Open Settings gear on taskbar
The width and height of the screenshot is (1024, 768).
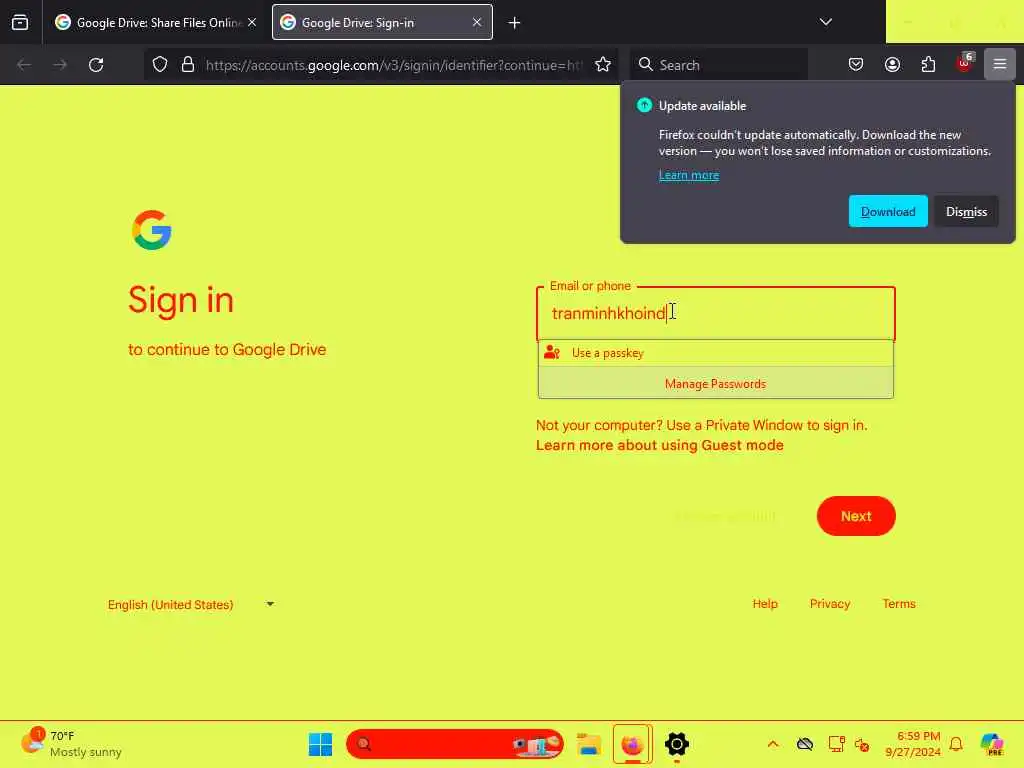coord(677,744)
